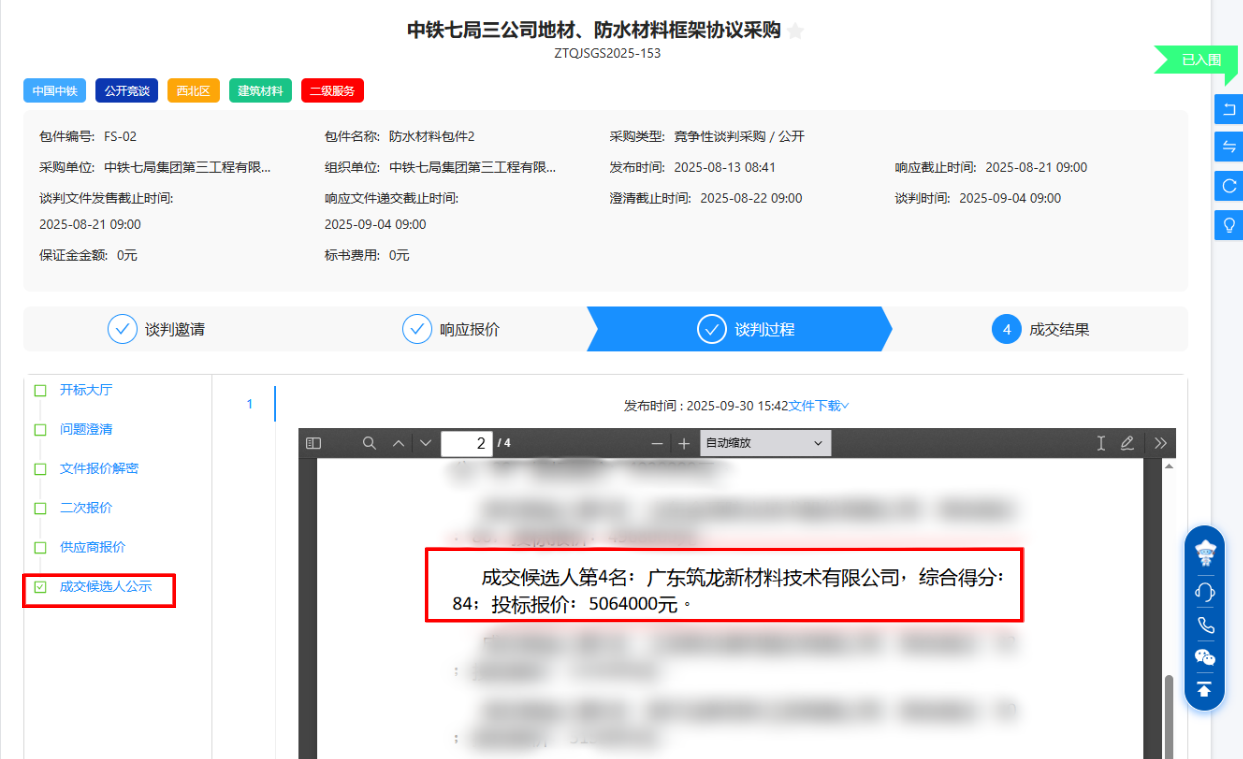This screenshot has height=759, width=1243.
Task: Select the PDF text cursor tool
Action: 1101,443
